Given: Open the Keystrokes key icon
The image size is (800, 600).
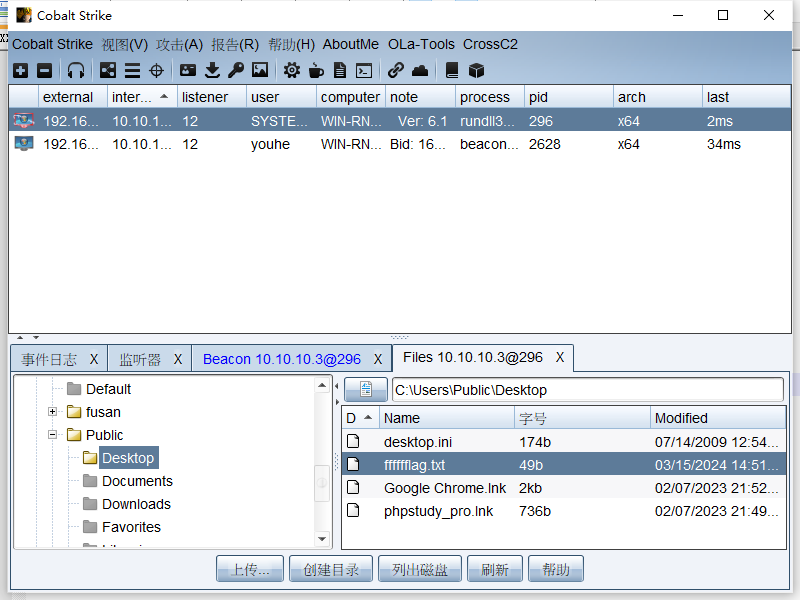Looking at the screenshot, I should pos(236,70).
